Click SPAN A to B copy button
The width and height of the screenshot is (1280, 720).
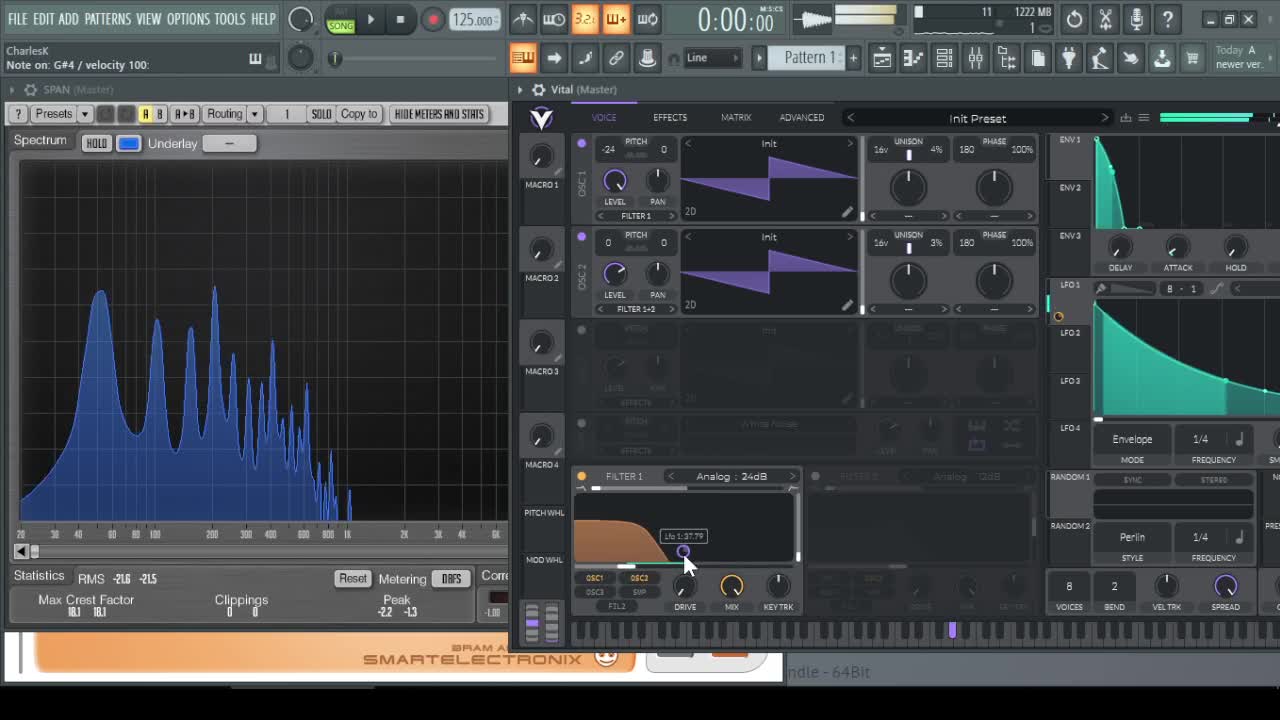click(x=185, y=114)
